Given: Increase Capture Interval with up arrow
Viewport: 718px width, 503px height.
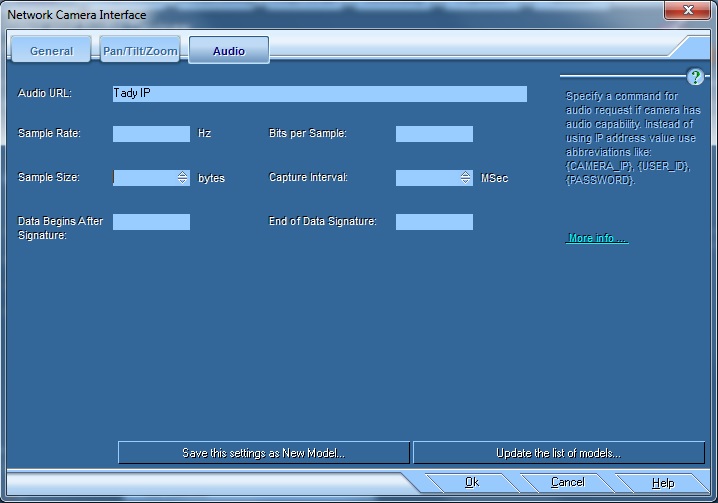Looking at the screenshot, I should point(466,174).
